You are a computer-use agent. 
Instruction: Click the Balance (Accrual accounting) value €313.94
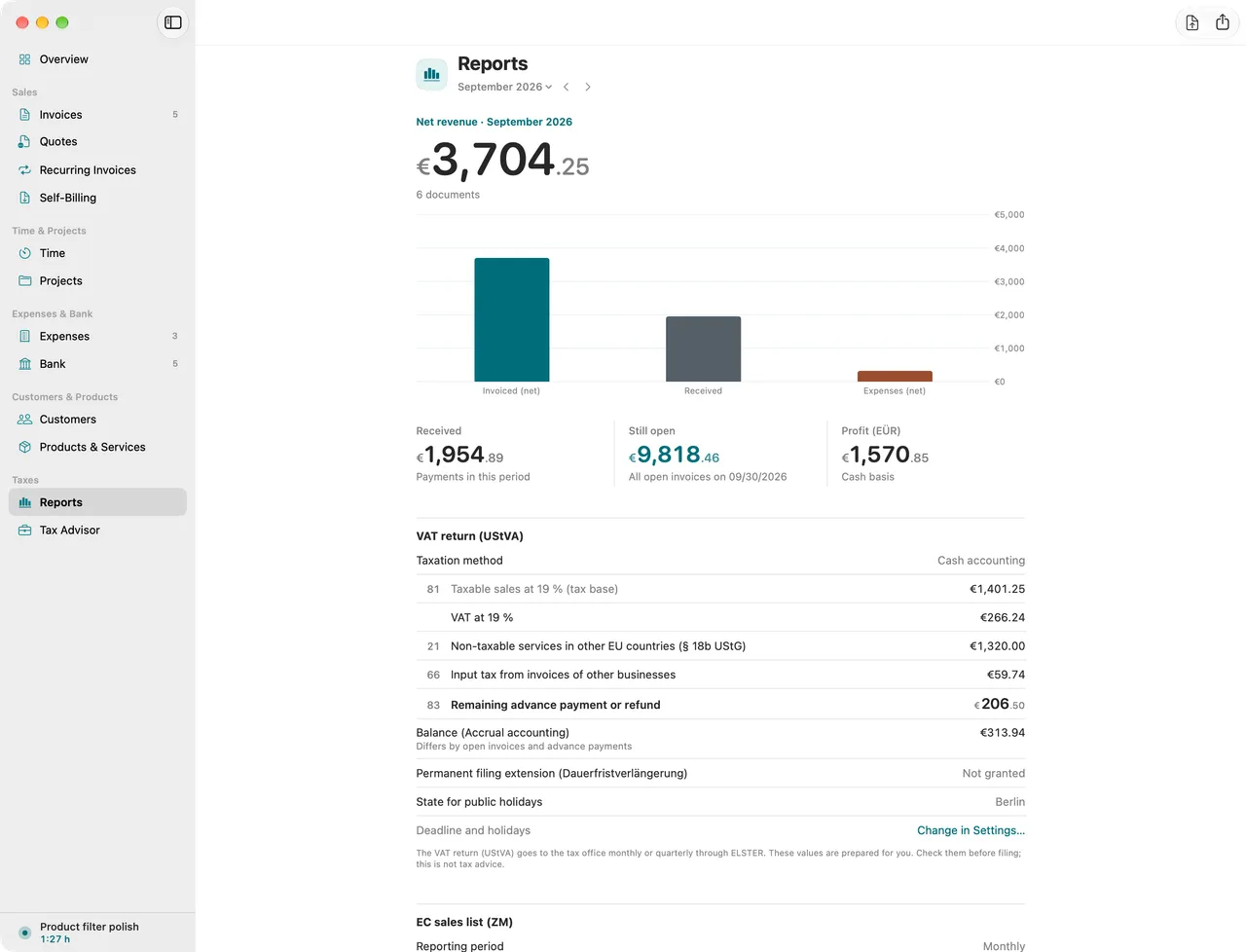1003,733
